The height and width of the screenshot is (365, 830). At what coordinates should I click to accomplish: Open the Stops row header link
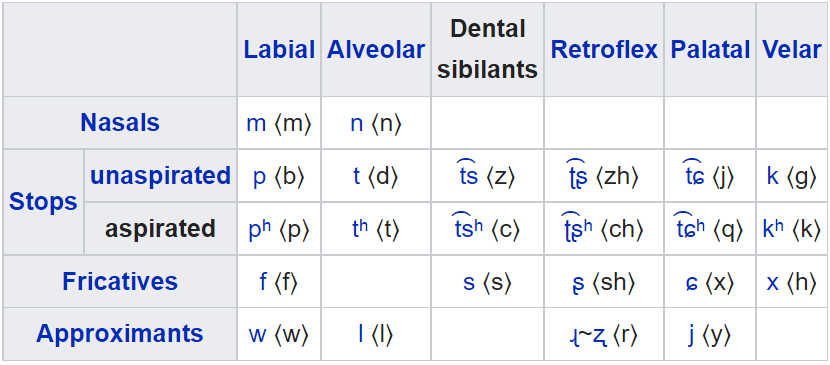coord(43,202)
